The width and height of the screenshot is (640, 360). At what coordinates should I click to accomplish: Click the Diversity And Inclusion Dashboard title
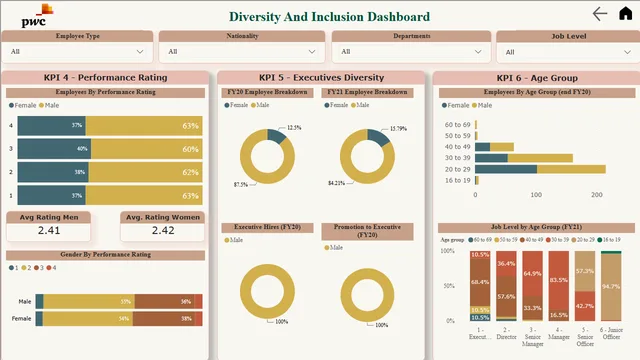pos(329,17)
